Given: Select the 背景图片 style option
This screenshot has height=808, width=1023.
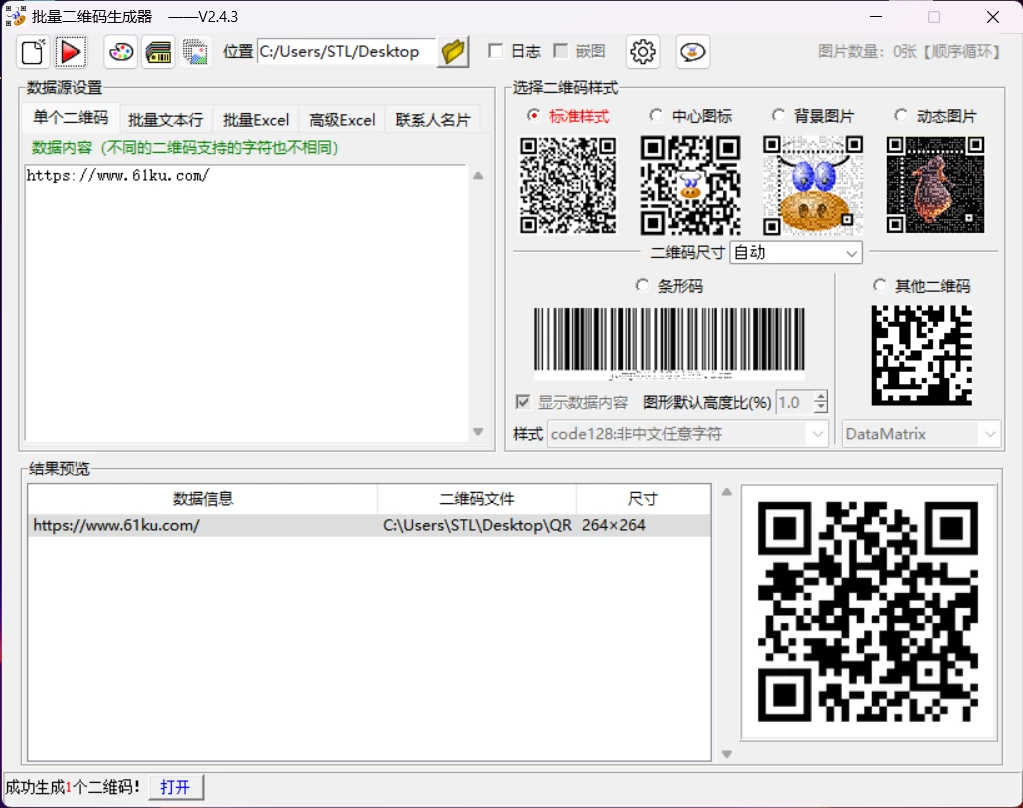Looking at the screenshot, I should pyautogui.click(x=779, y=116).
